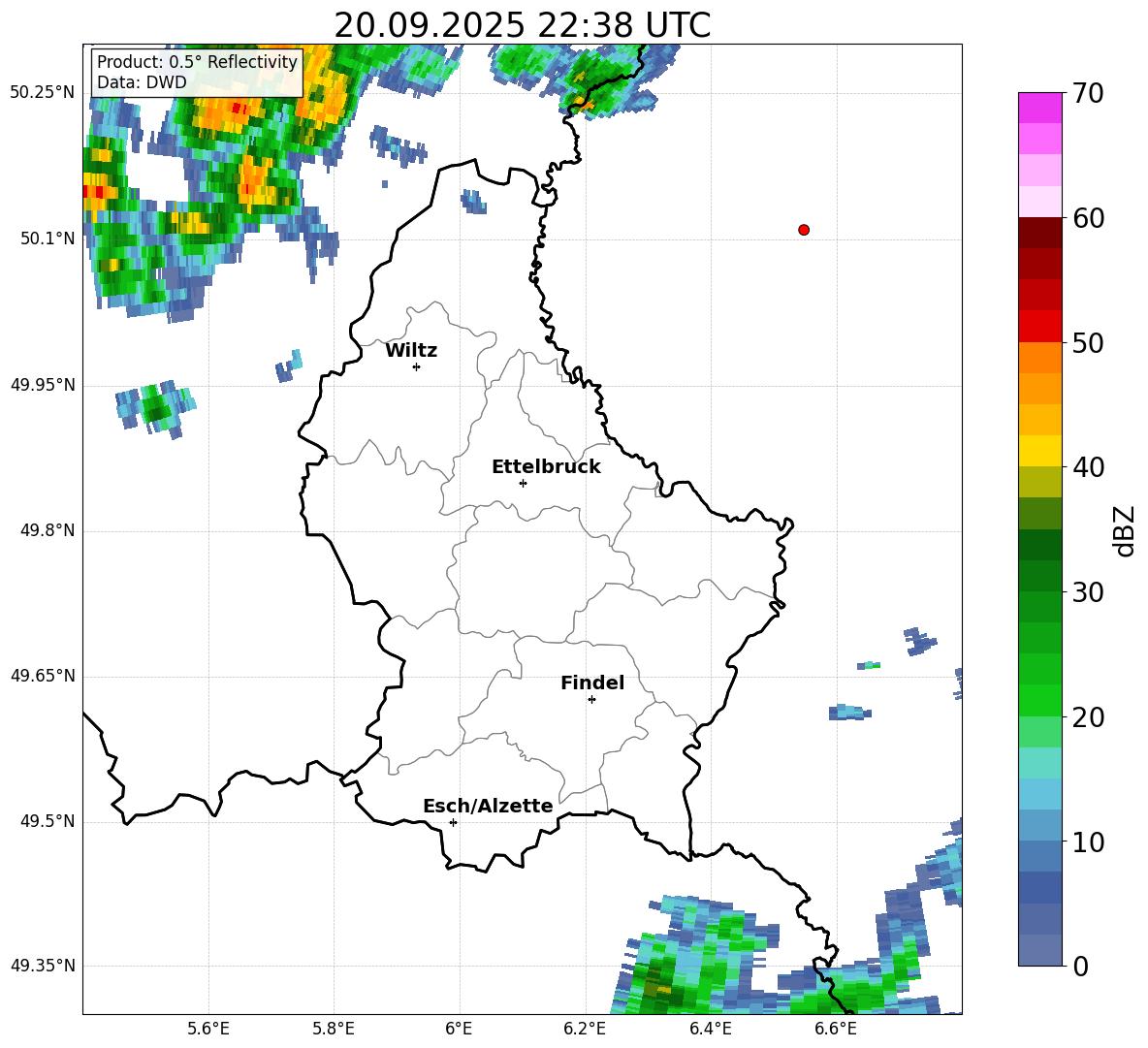Click the 30 label on colorbar

(x=1087, y=592)
